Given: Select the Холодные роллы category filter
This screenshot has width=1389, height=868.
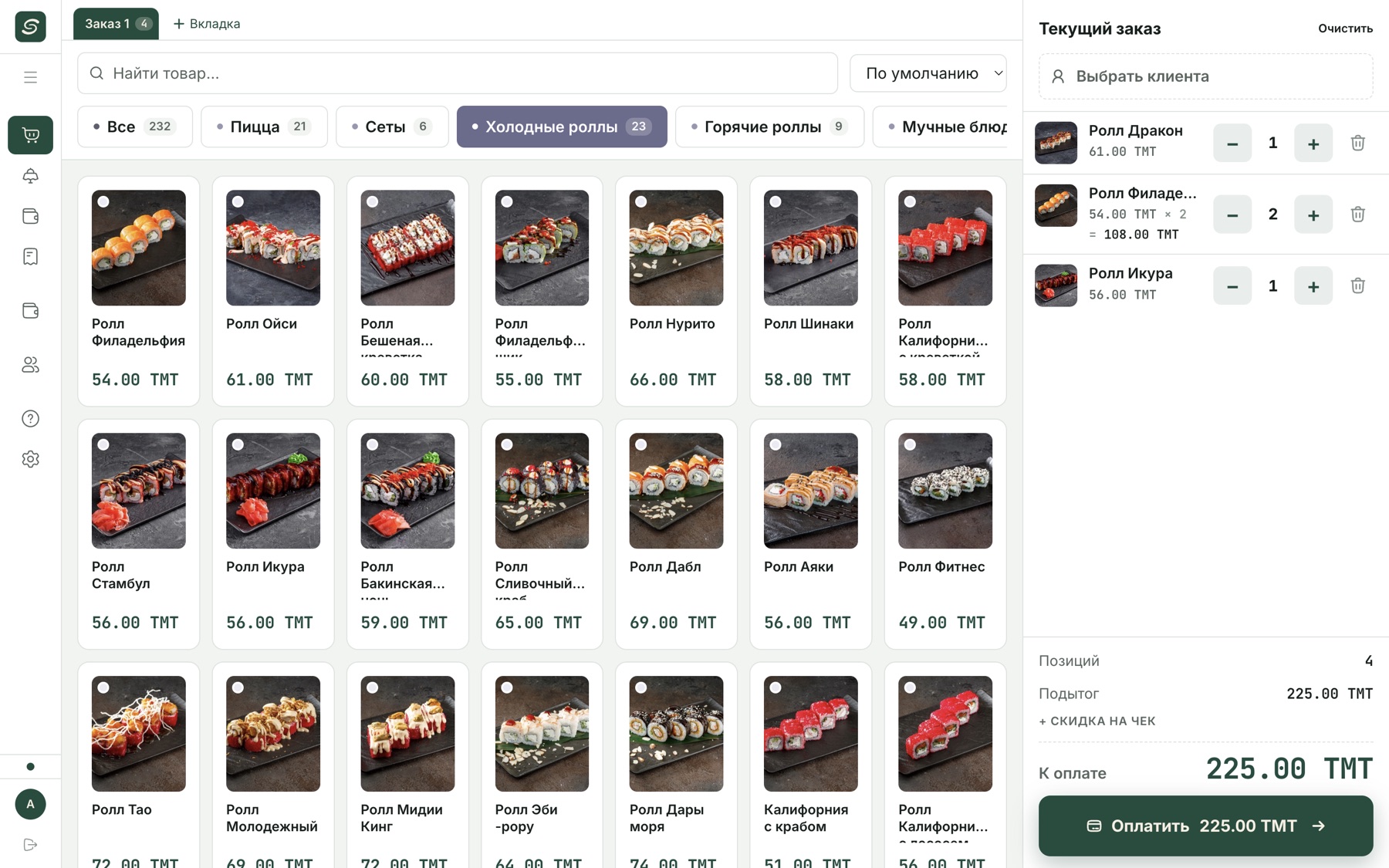Looking at the screenshot, I should point(562,127).
